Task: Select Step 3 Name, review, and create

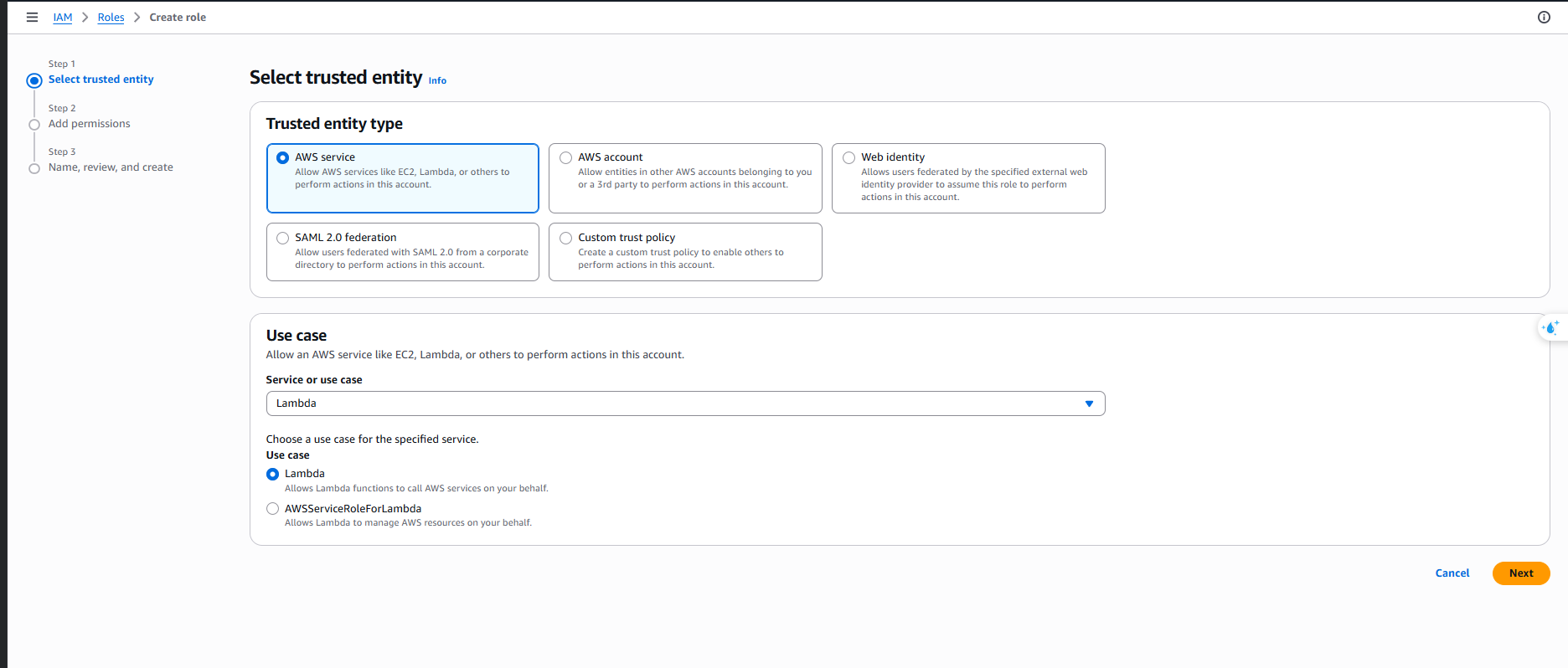Action: tap(111, 167)
